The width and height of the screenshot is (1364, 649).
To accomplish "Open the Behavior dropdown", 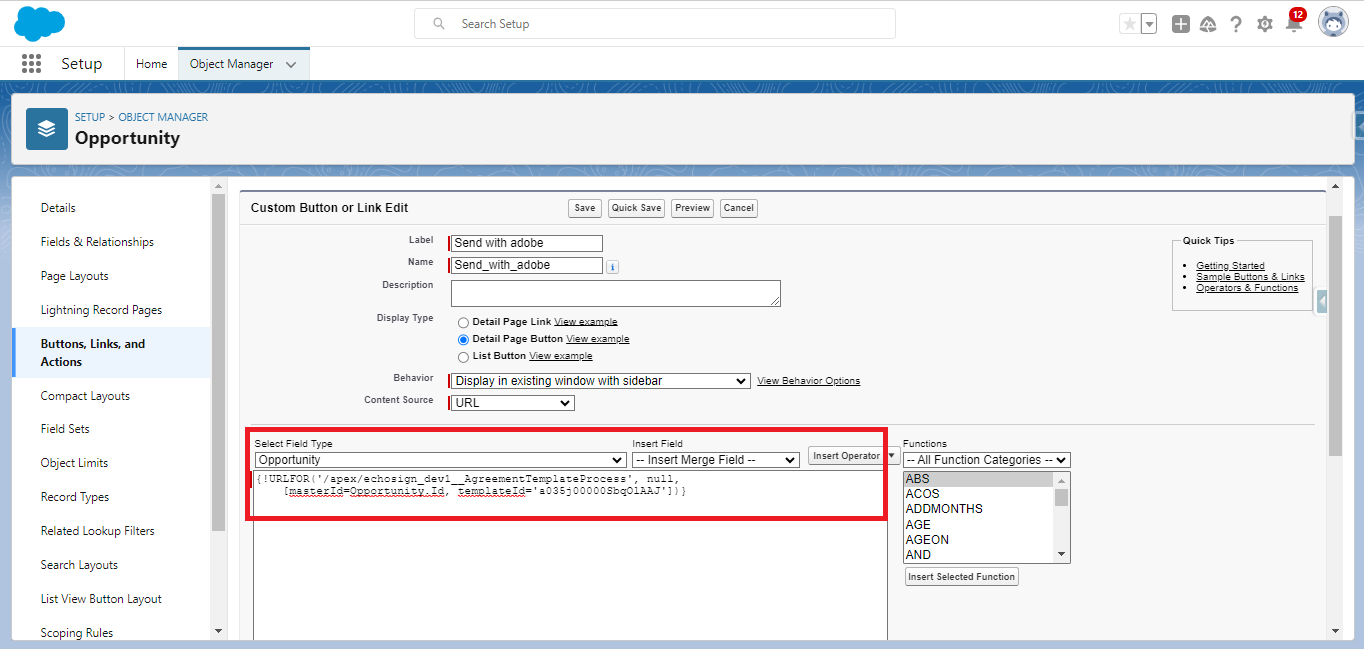I will tap(600, 381).
